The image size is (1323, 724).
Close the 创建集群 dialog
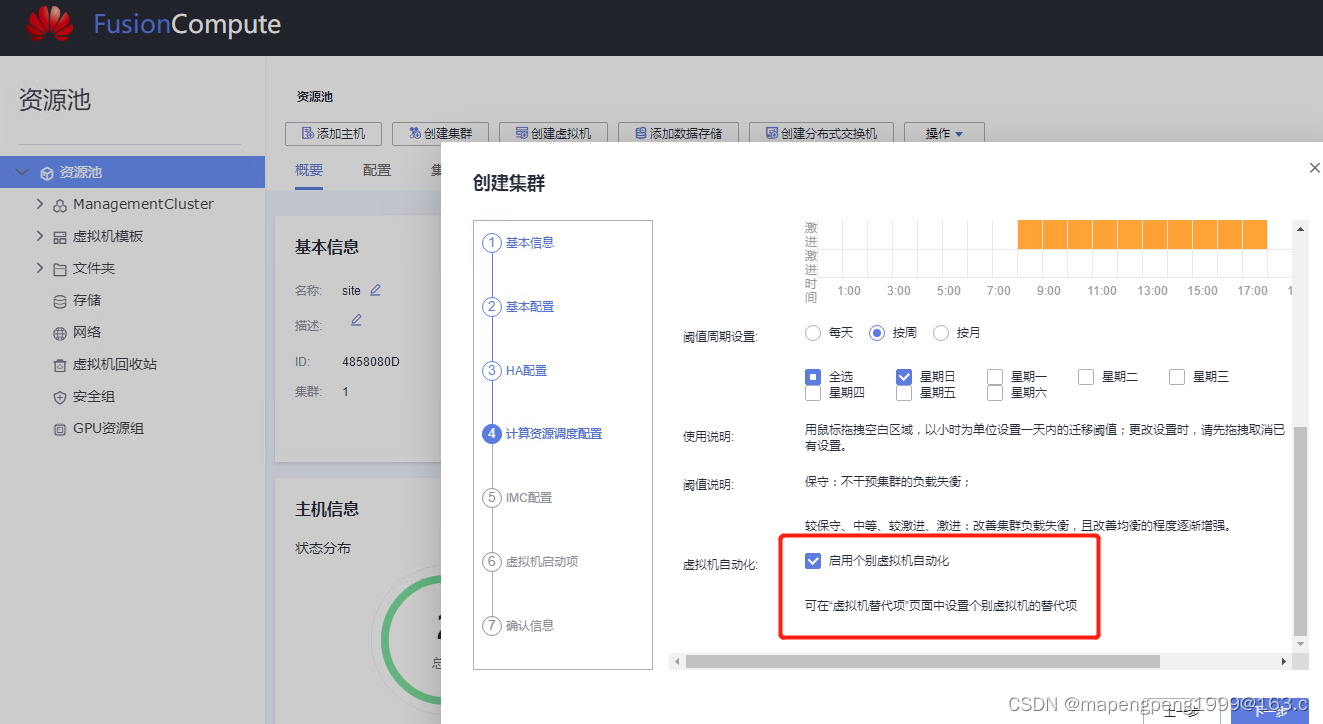coord(1314,169)
